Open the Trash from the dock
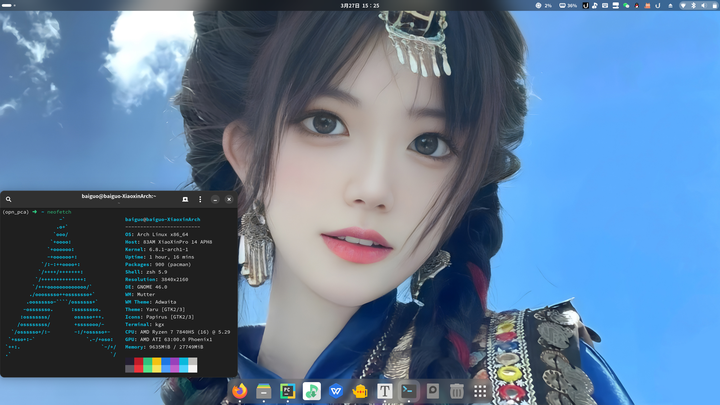Viewport: 720px width, 405px height. pyautogui.click(x=456, y=391)
